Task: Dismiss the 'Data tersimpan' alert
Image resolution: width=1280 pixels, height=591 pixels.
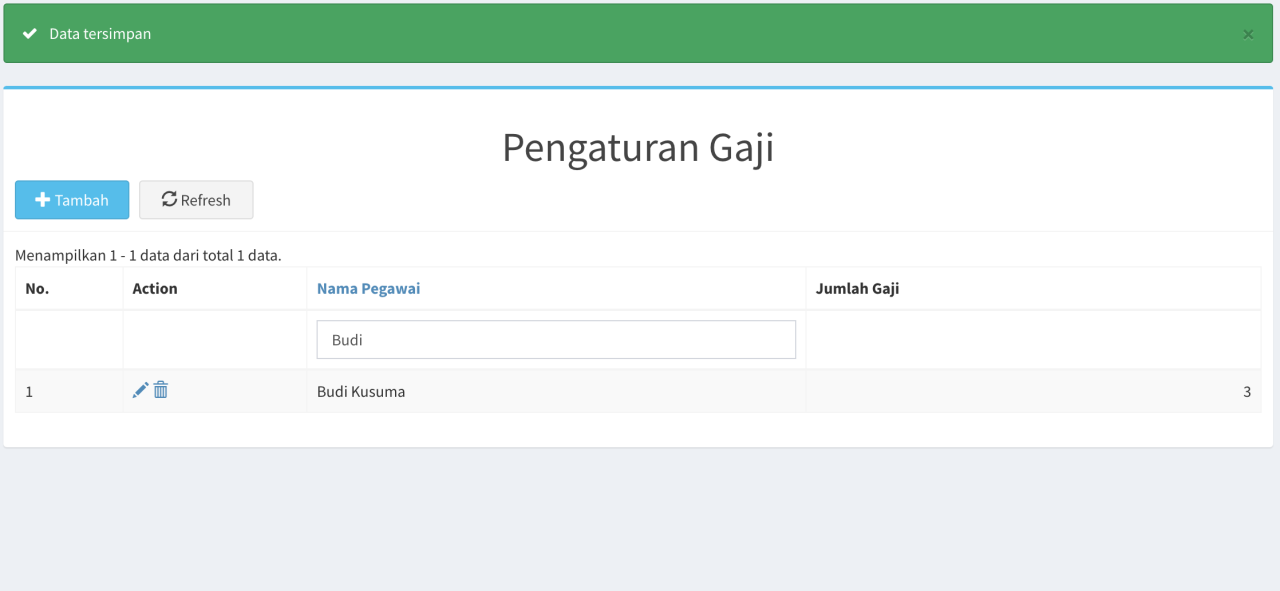Action: tap(1248, 34)
